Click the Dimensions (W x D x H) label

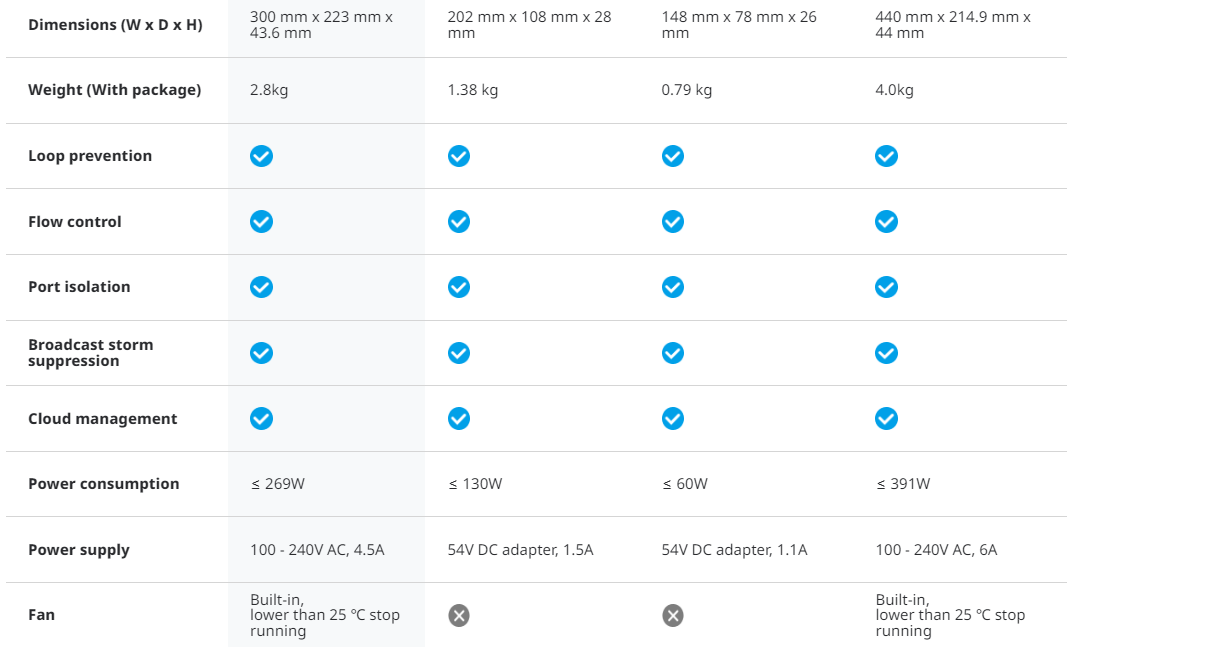tap(115, 24)
